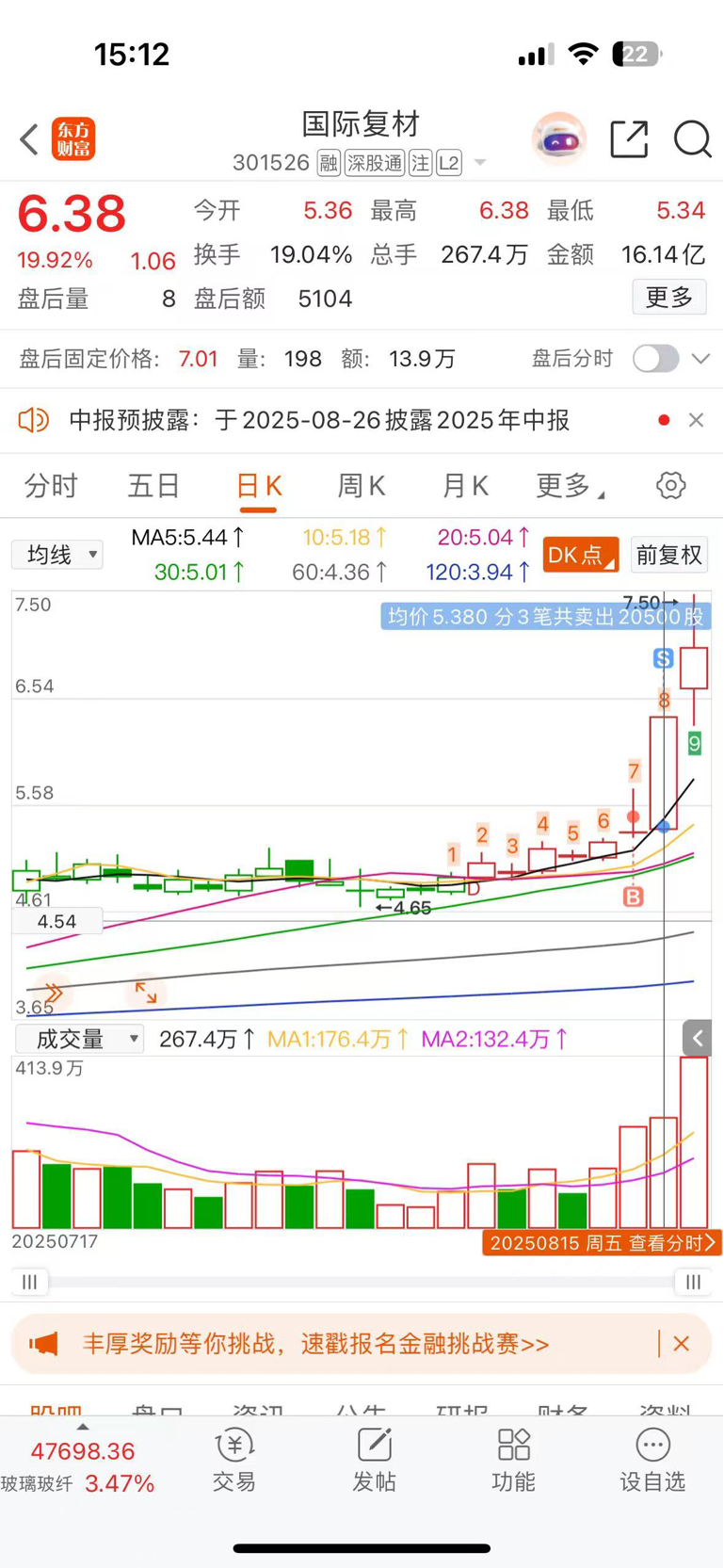Expand the stock title dropdown triangle
The width and height of the screenshot is (724, 1568).
(x=480, y=163)
